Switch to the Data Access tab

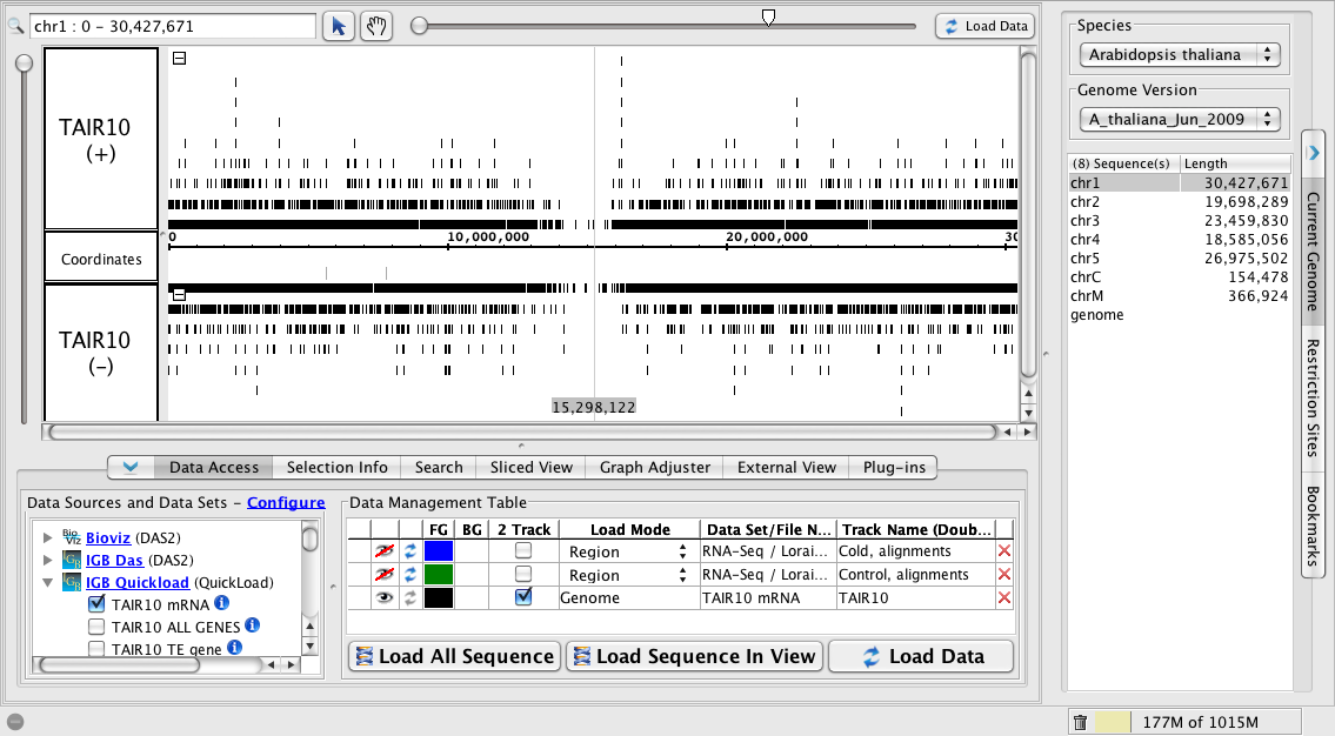(214, 467)
